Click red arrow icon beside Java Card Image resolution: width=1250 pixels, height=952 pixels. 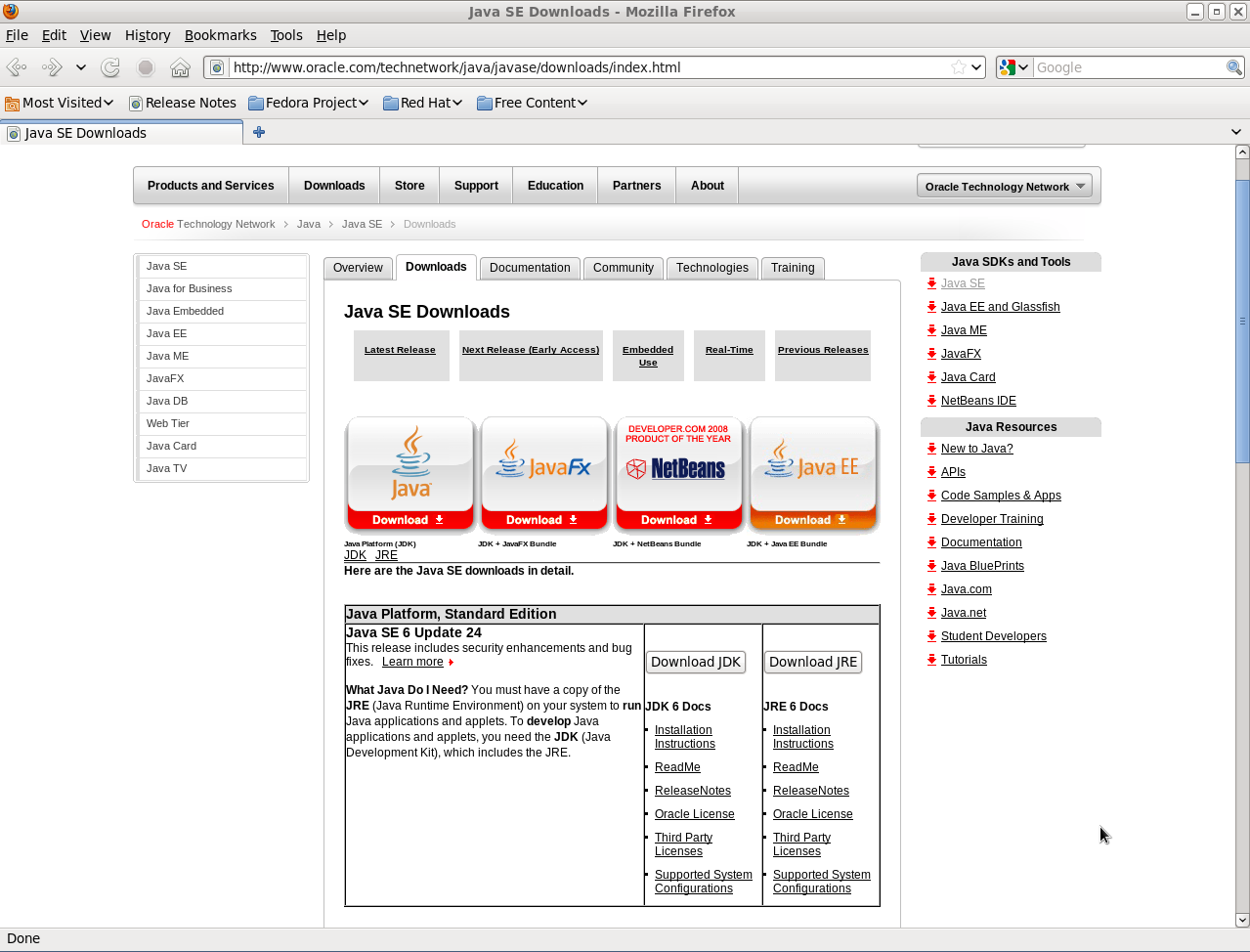(x=932, y=377)
